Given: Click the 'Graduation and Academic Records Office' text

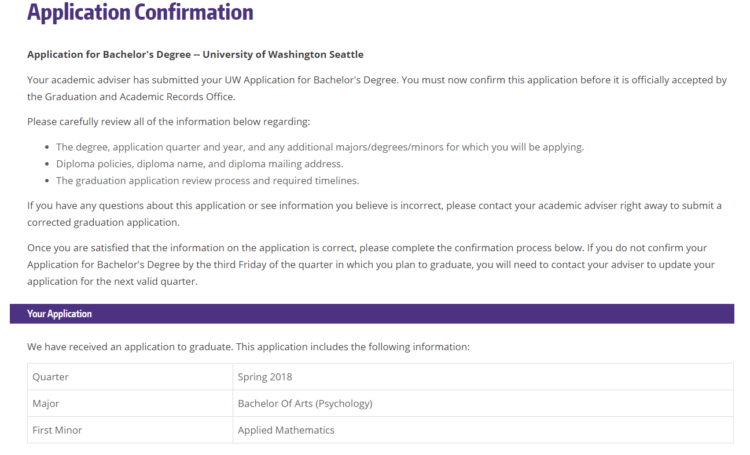Looking at the screenshot, I should pos(139,97).
